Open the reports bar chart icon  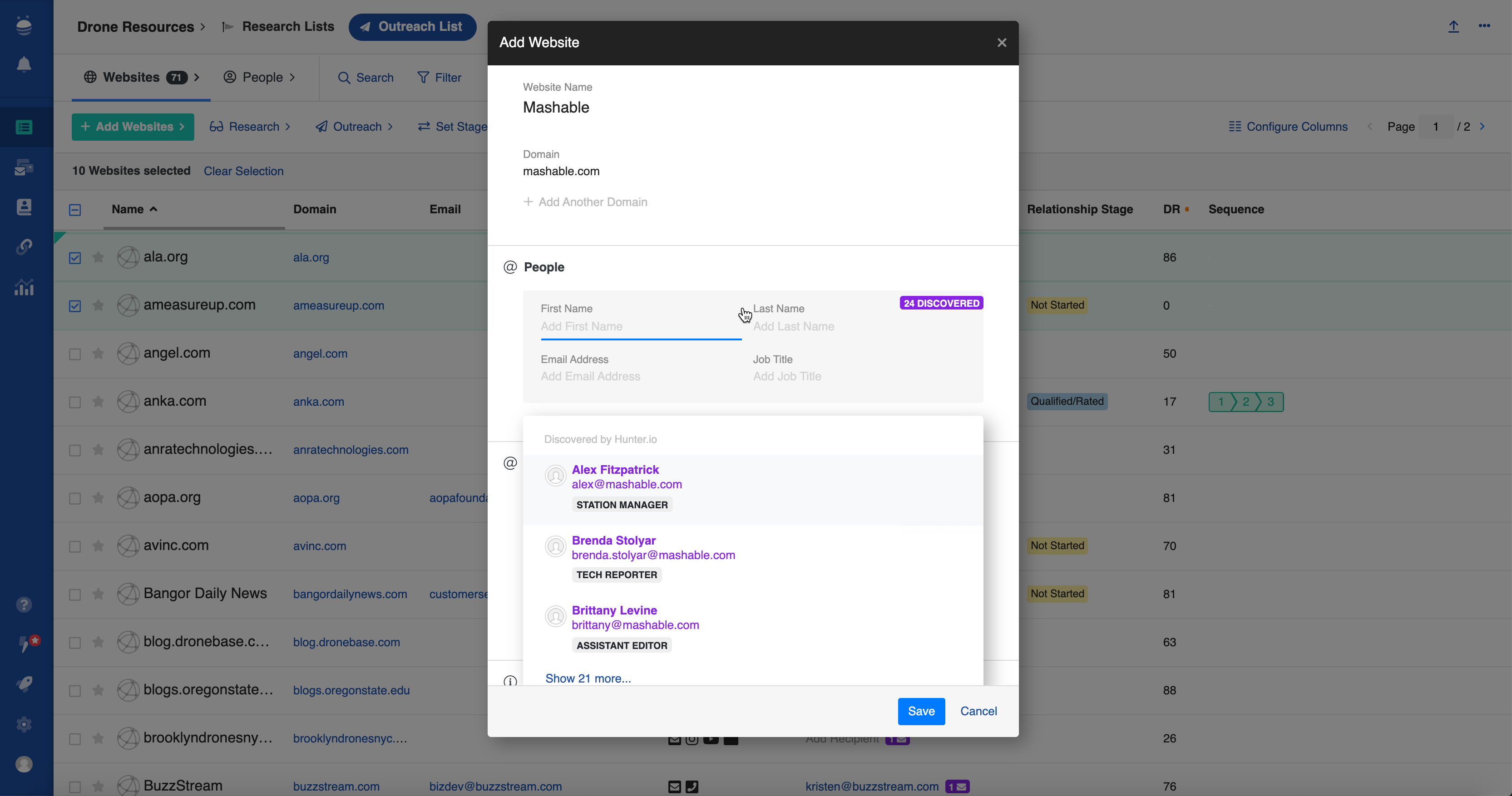coord(24,287)
